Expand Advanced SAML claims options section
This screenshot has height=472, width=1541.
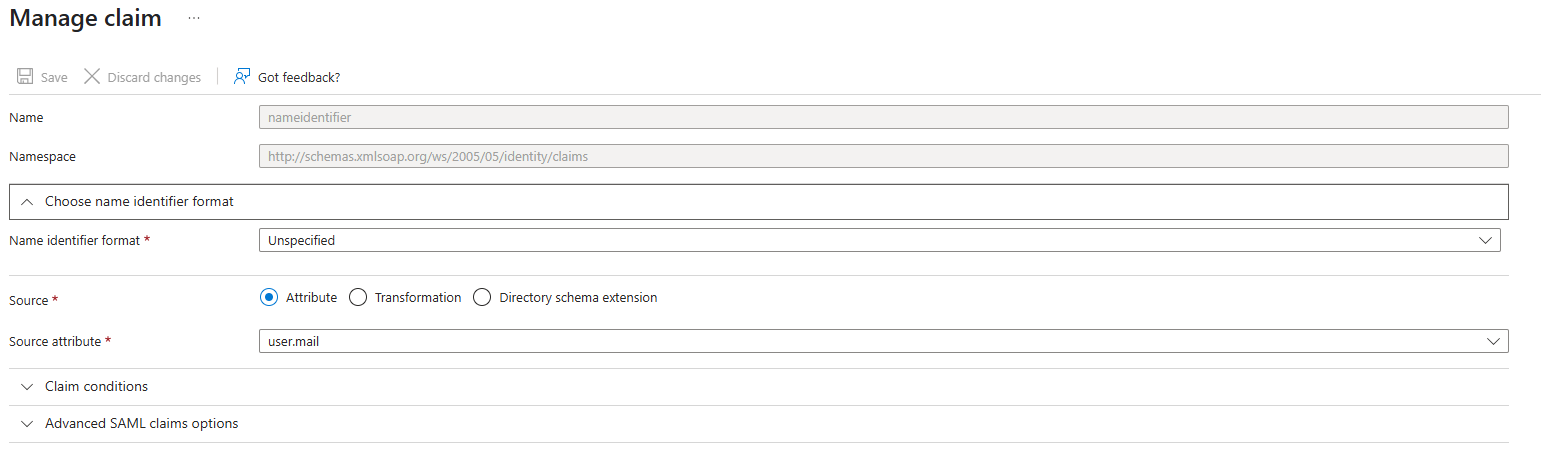point(759,424)
